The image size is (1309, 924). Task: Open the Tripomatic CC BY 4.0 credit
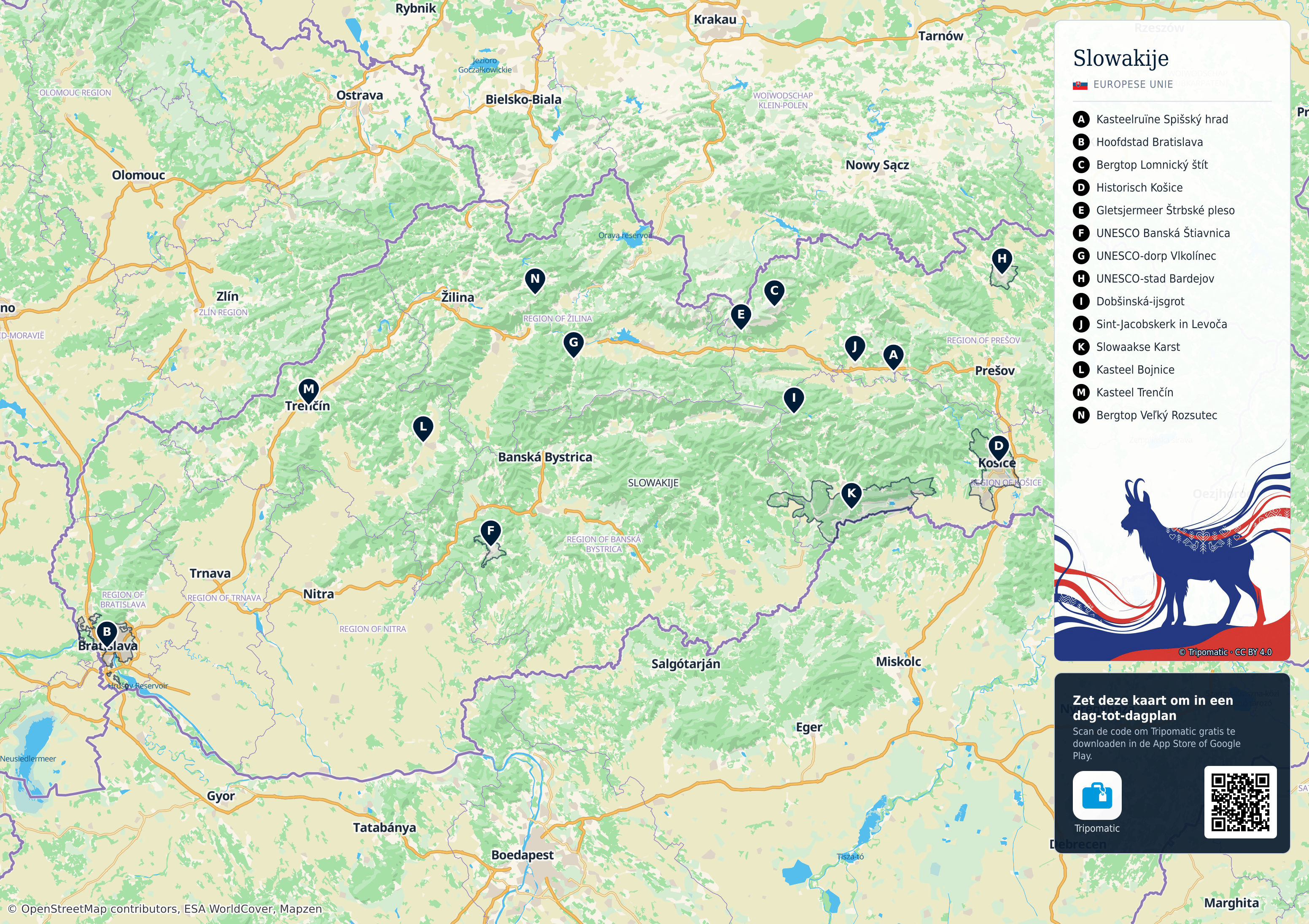coord(1225,652)
